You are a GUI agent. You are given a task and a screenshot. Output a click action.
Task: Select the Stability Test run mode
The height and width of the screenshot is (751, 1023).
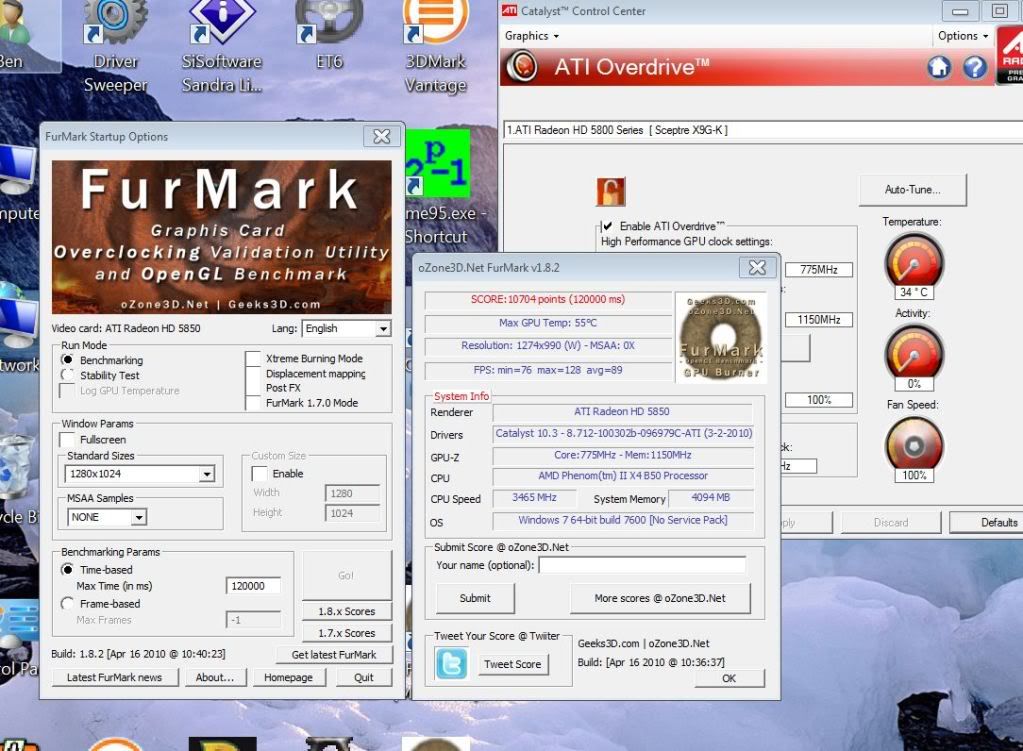coord(67,375)
